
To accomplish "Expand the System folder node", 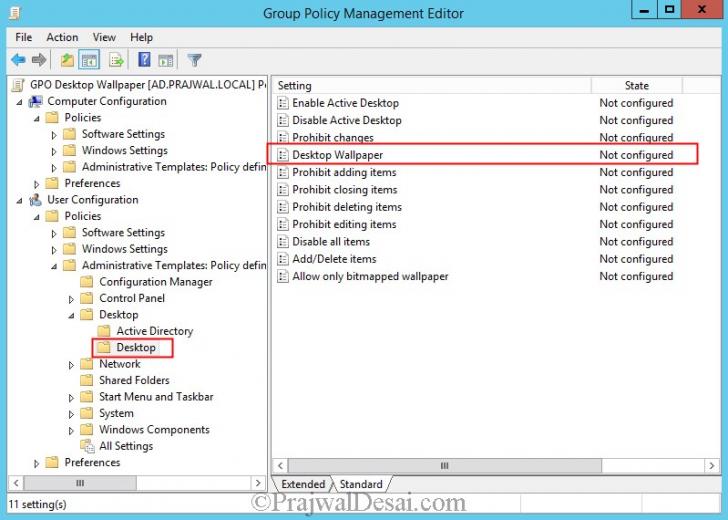I will pyautogui.click(x=71, y=414).
